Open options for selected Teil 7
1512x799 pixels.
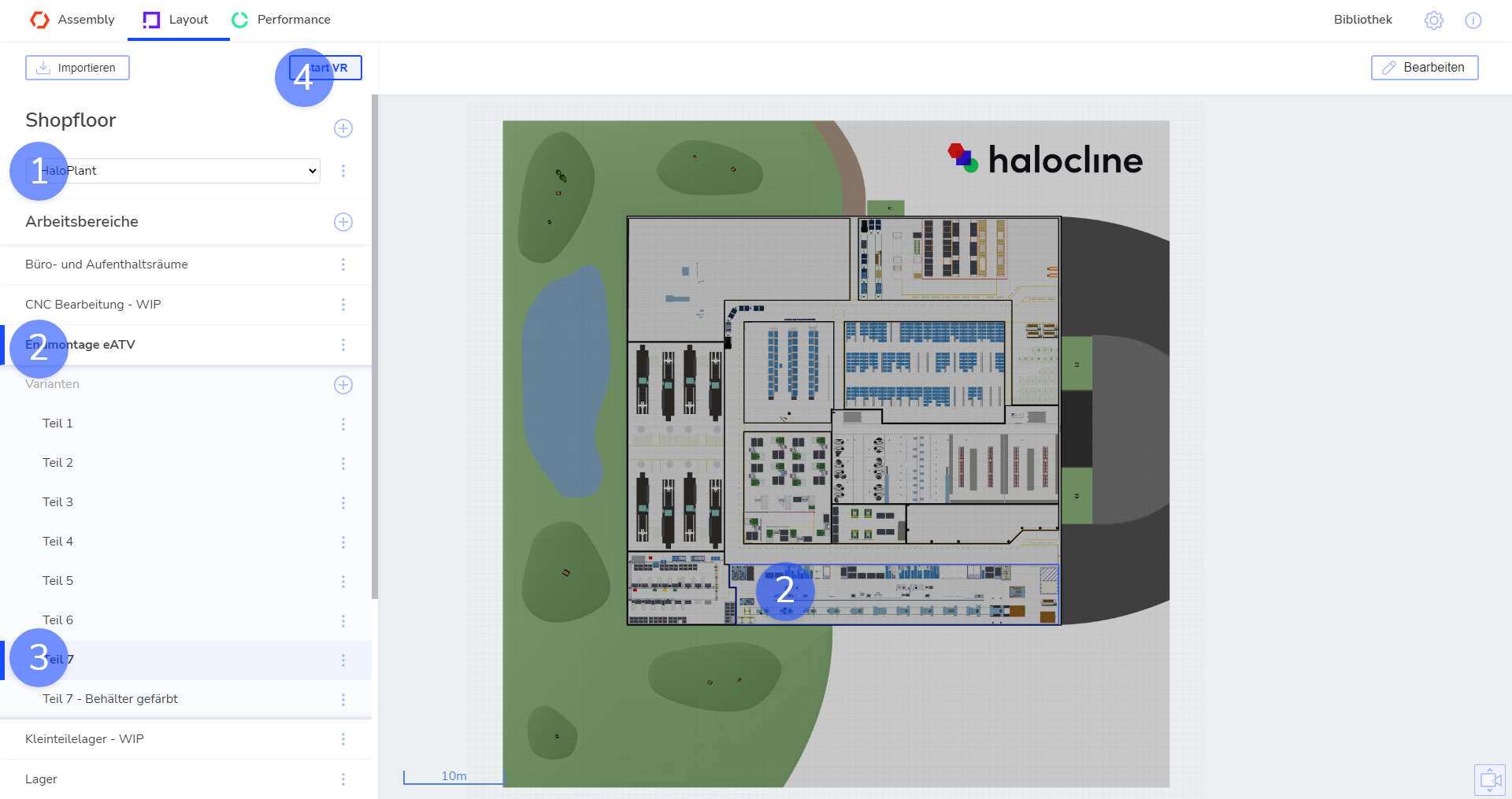(x=343, y=660)
